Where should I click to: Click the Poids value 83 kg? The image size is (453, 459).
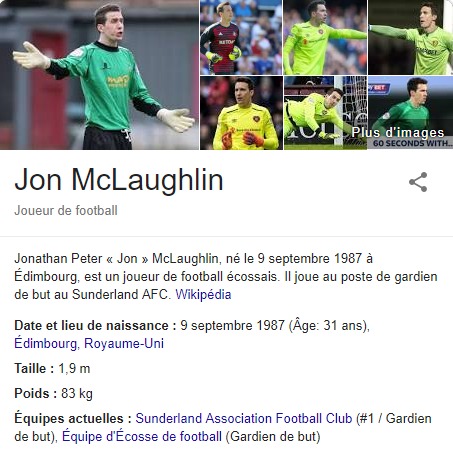pos(77,394)
